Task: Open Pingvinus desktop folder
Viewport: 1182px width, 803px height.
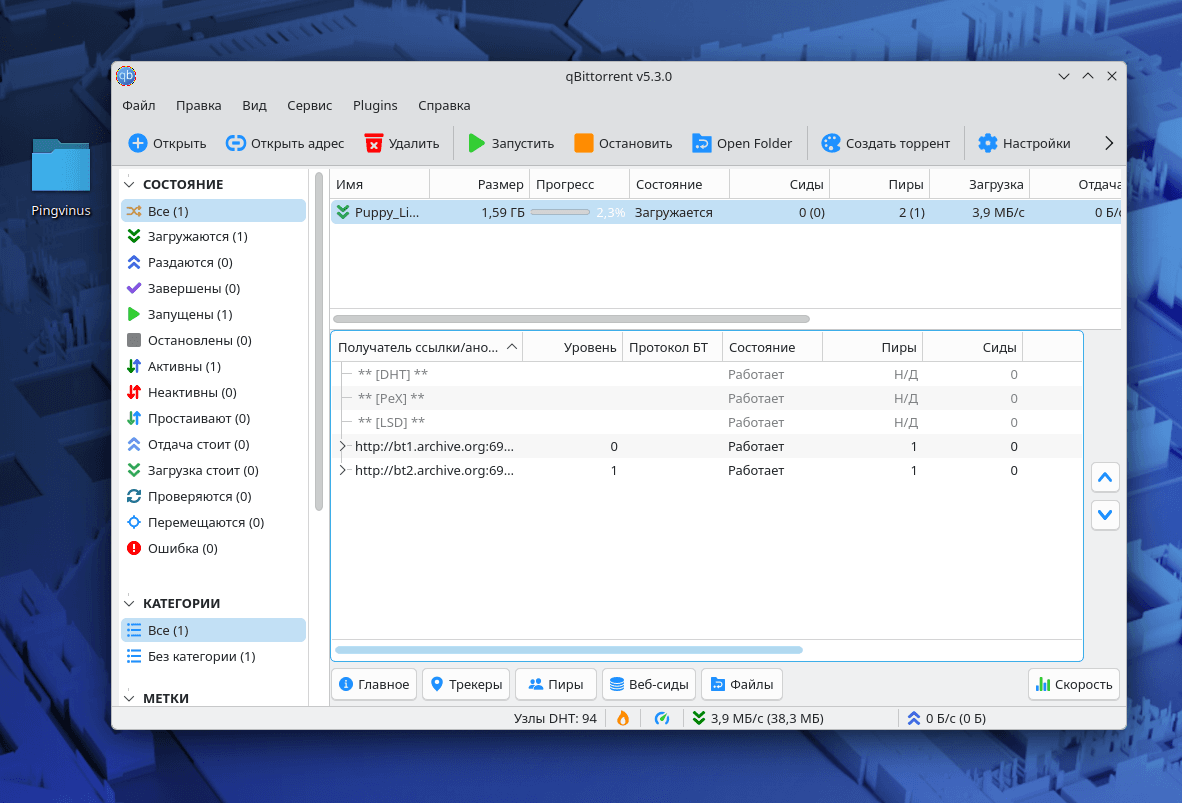Action: 60,178
